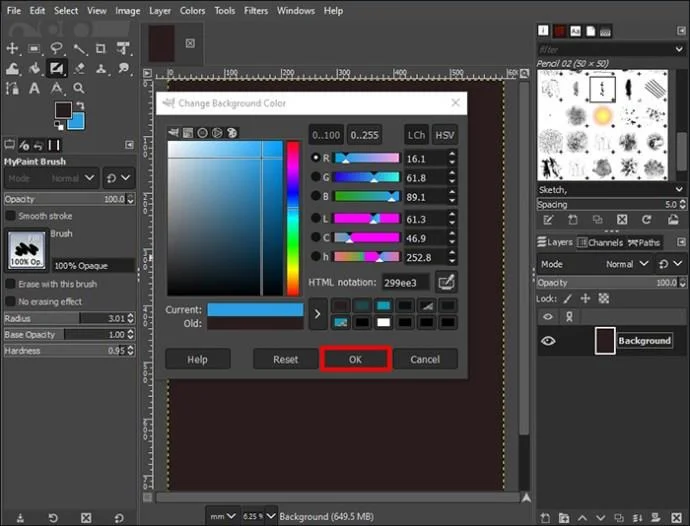Create a new layer

click(x=545, y=518)
